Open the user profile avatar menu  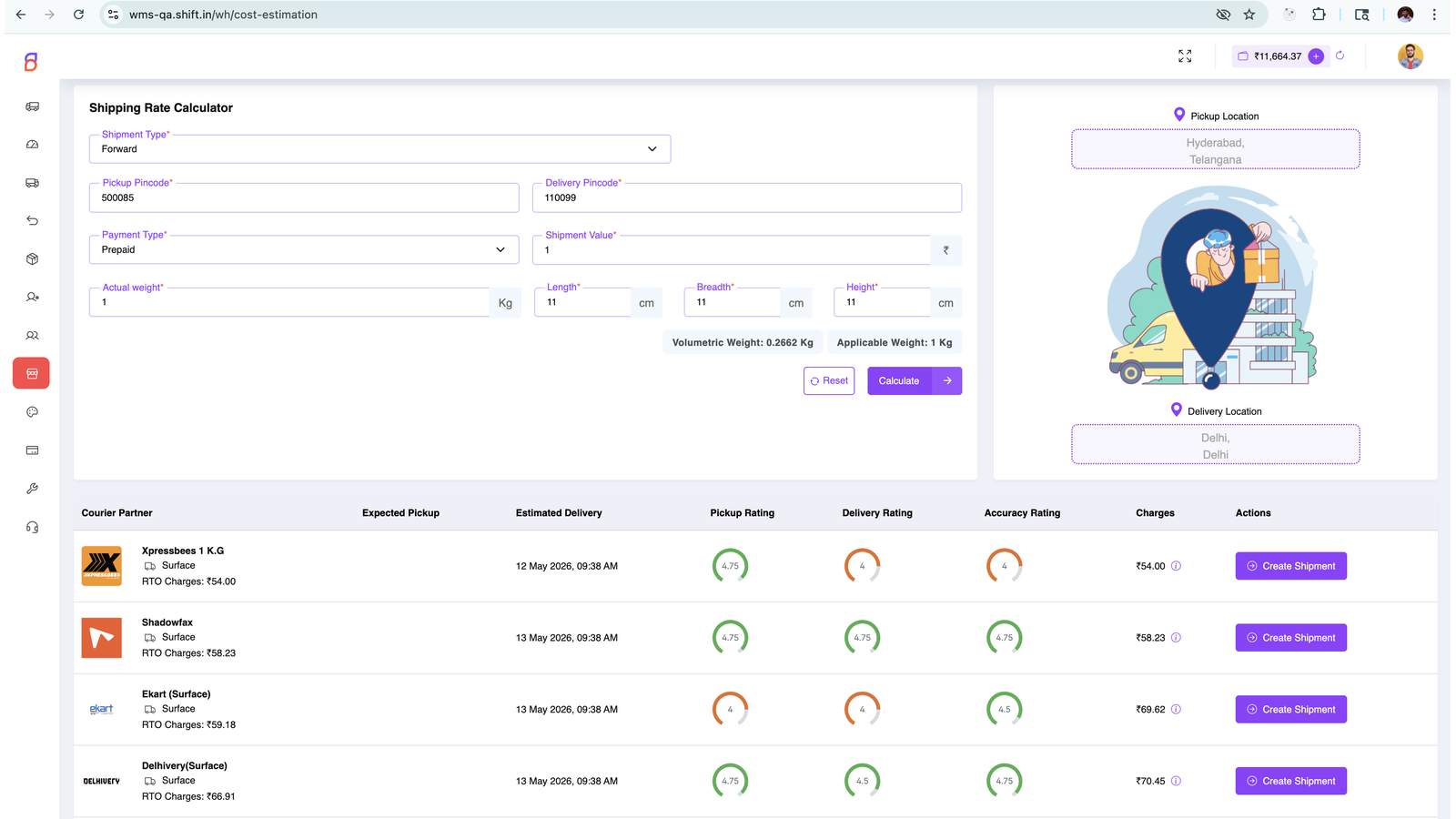tap(1410, 56)
